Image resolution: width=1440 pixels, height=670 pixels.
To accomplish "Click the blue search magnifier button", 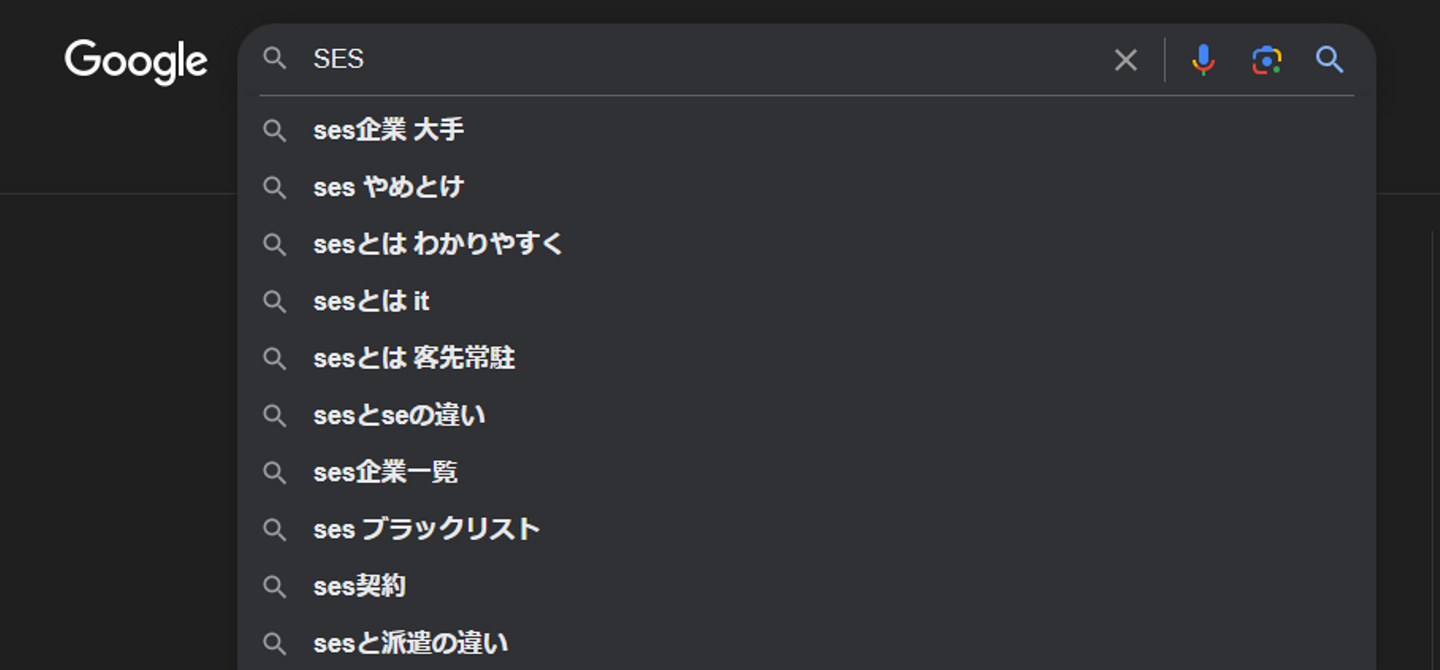I will pos(1329,60).
